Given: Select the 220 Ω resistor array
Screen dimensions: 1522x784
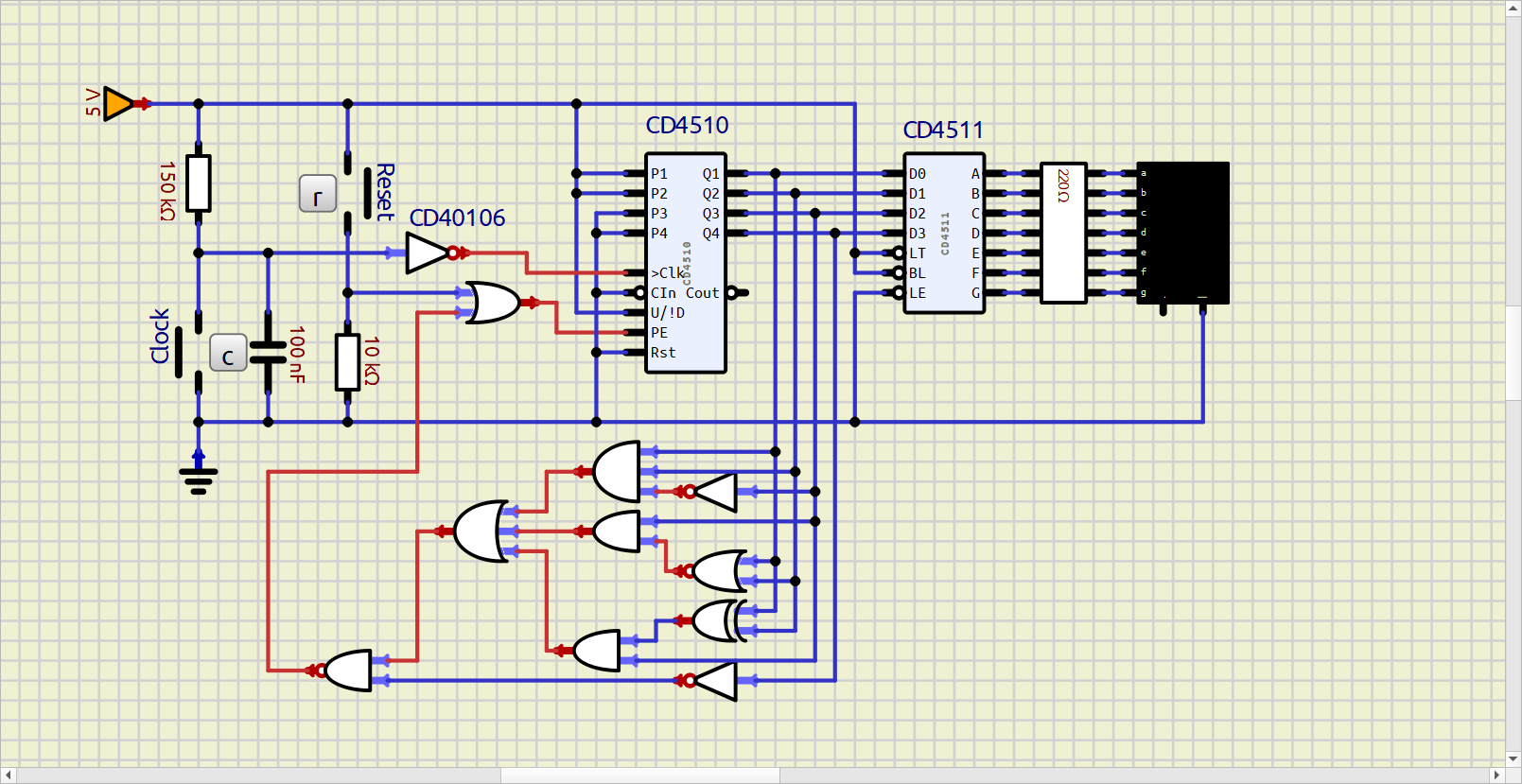Looking at the screenshot, I should (1063, 233).
